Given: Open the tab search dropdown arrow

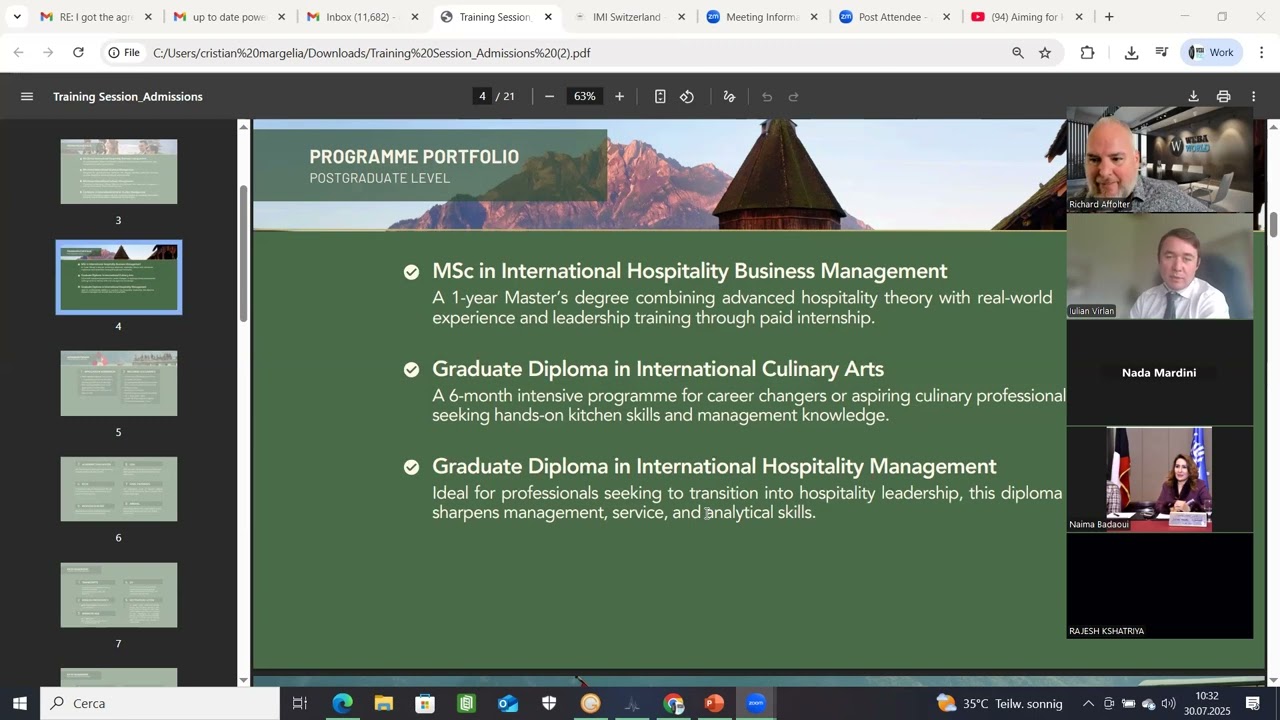Looking at the screenshot, I should [x=17, y=17].
